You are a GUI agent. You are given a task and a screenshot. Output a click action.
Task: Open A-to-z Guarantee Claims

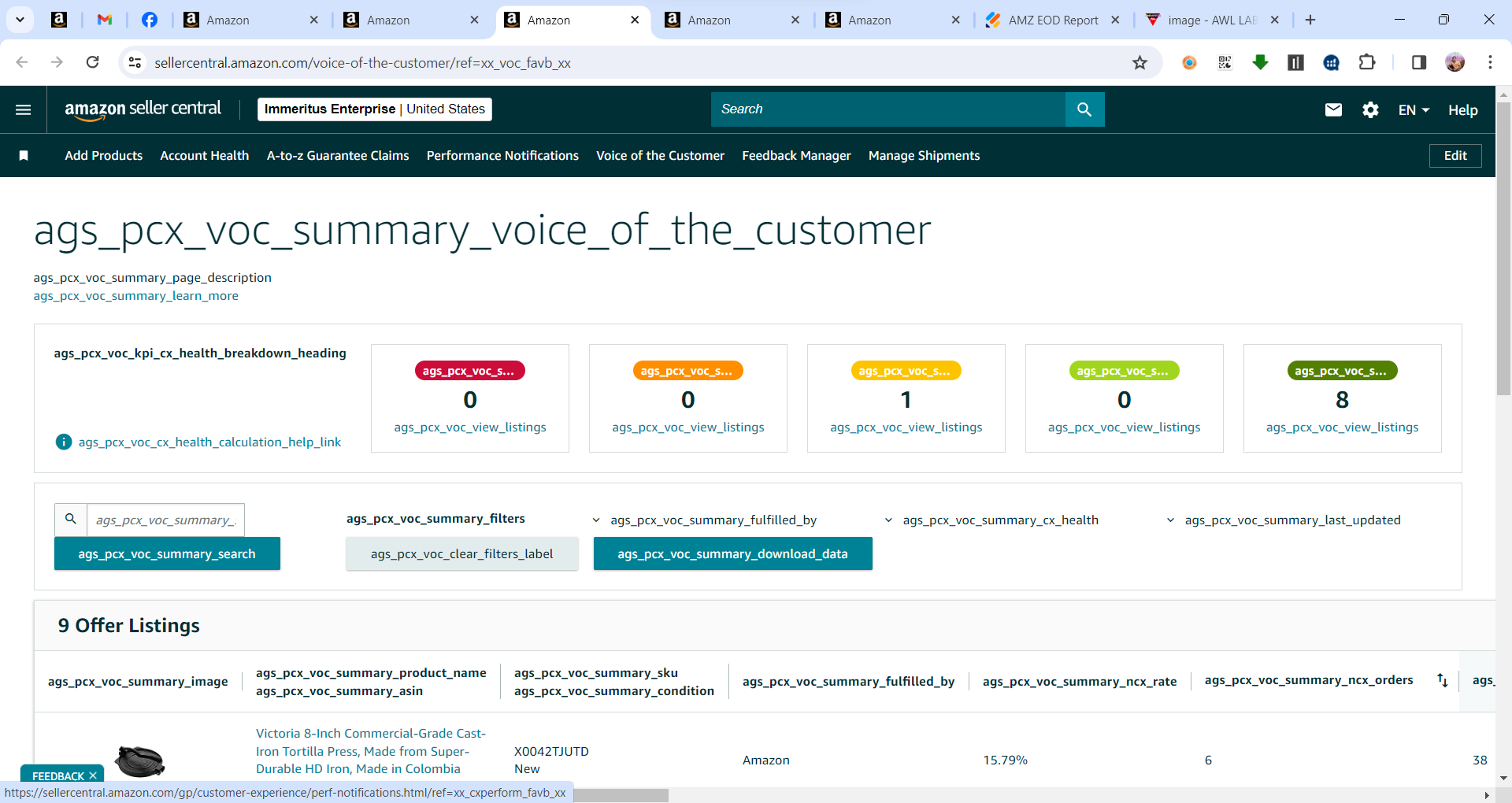point(338,156)
